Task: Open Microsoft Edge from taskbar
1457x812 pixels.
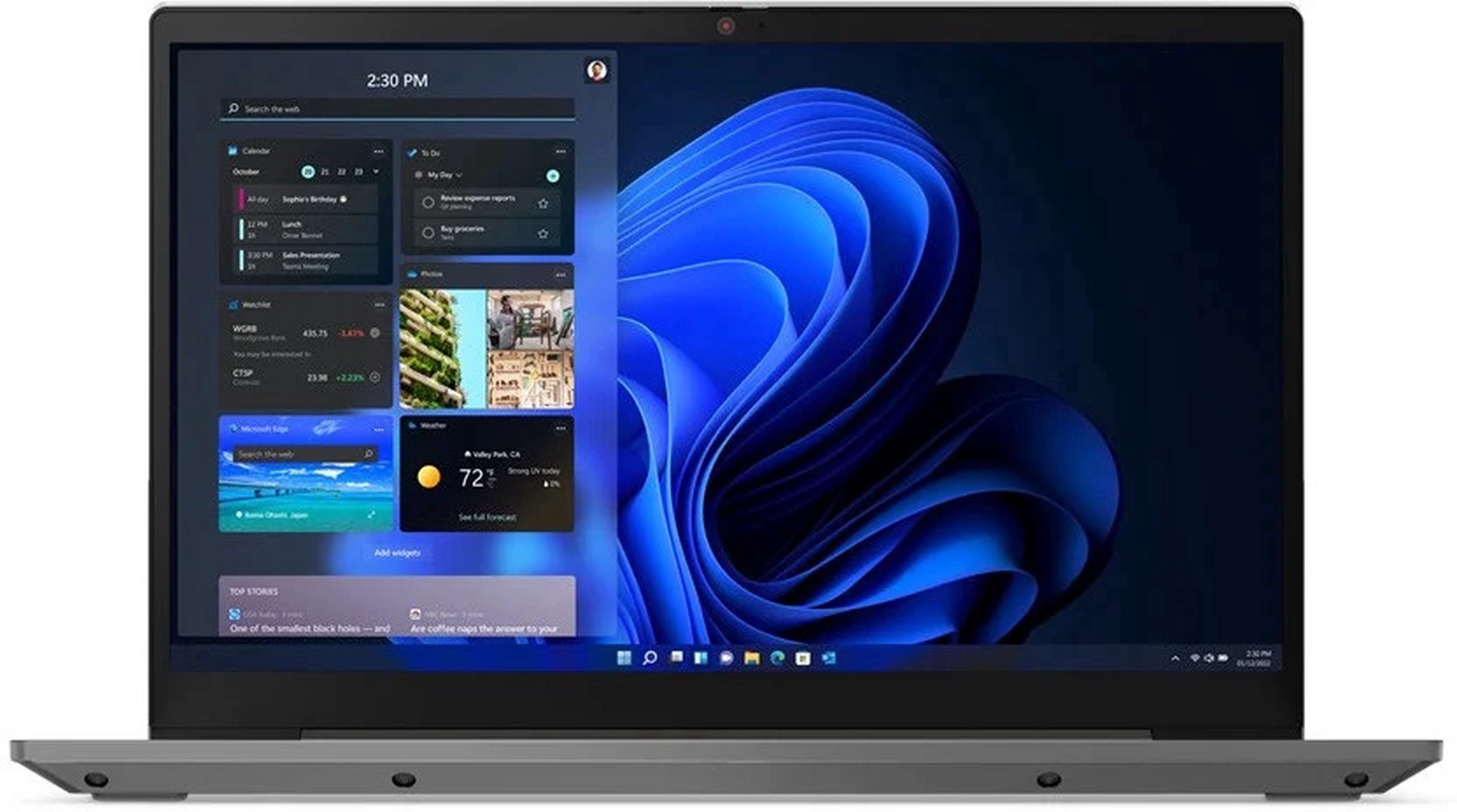Action: click(x=777, y=658)
